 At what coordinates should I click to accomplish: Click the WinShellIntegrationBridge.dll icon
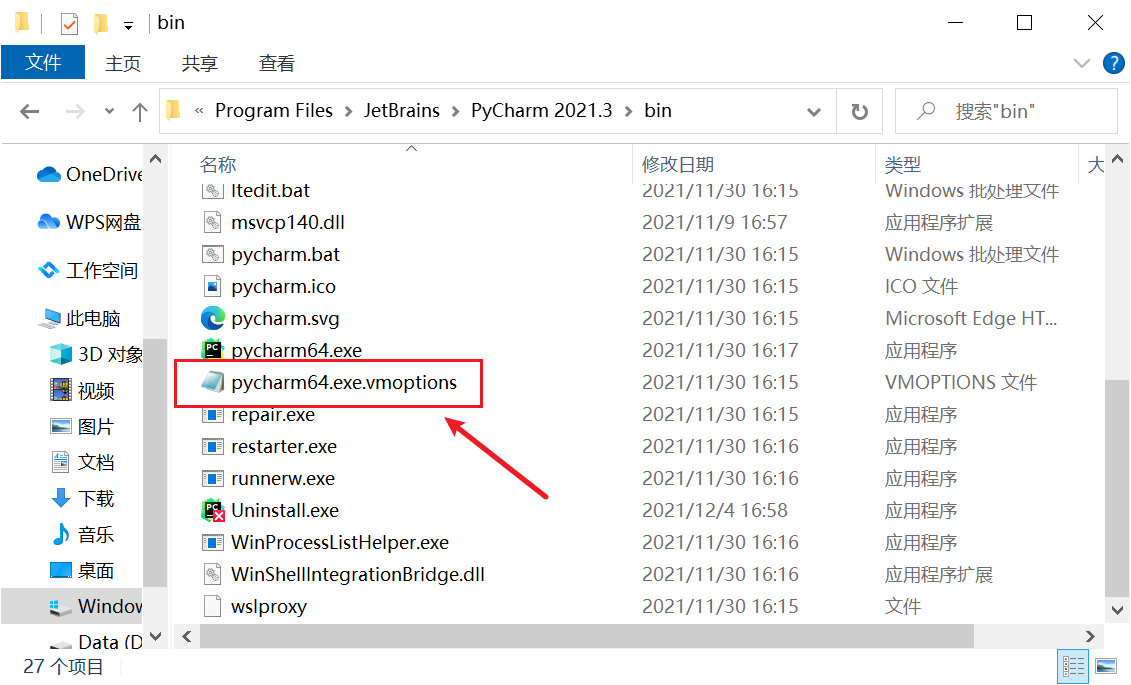tap(212, 574)
